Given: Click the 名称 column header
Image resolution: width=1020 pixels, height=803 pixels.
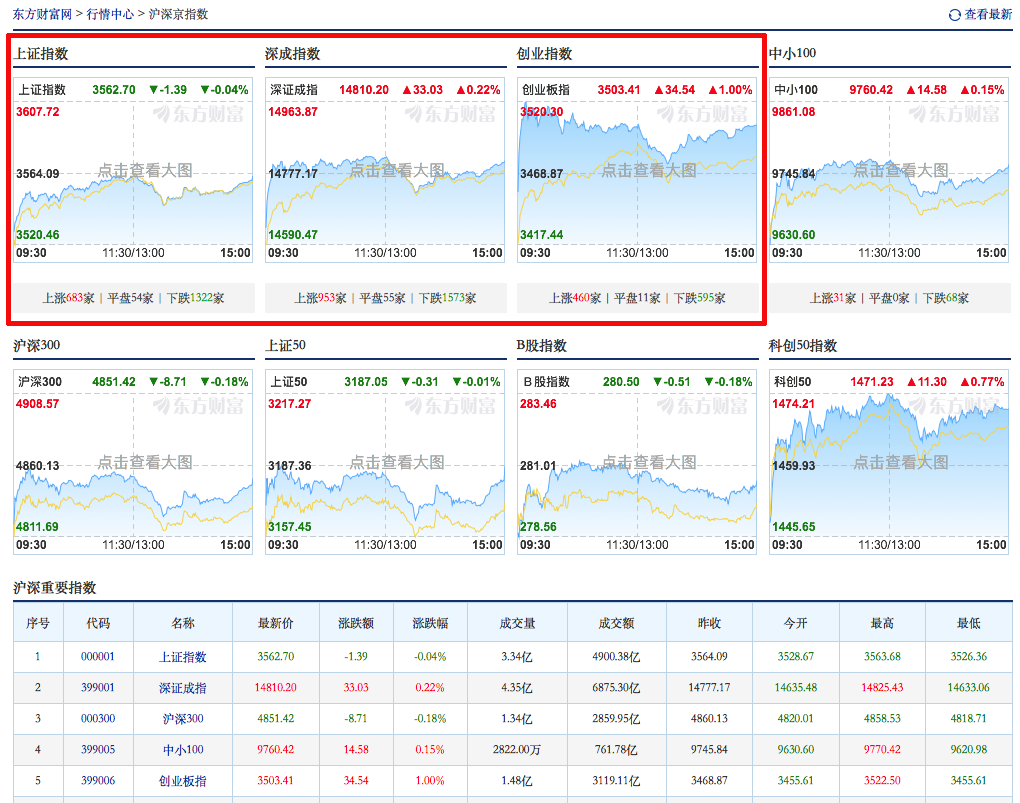Looking at the screenshot, I should click(x=183, y=623).
